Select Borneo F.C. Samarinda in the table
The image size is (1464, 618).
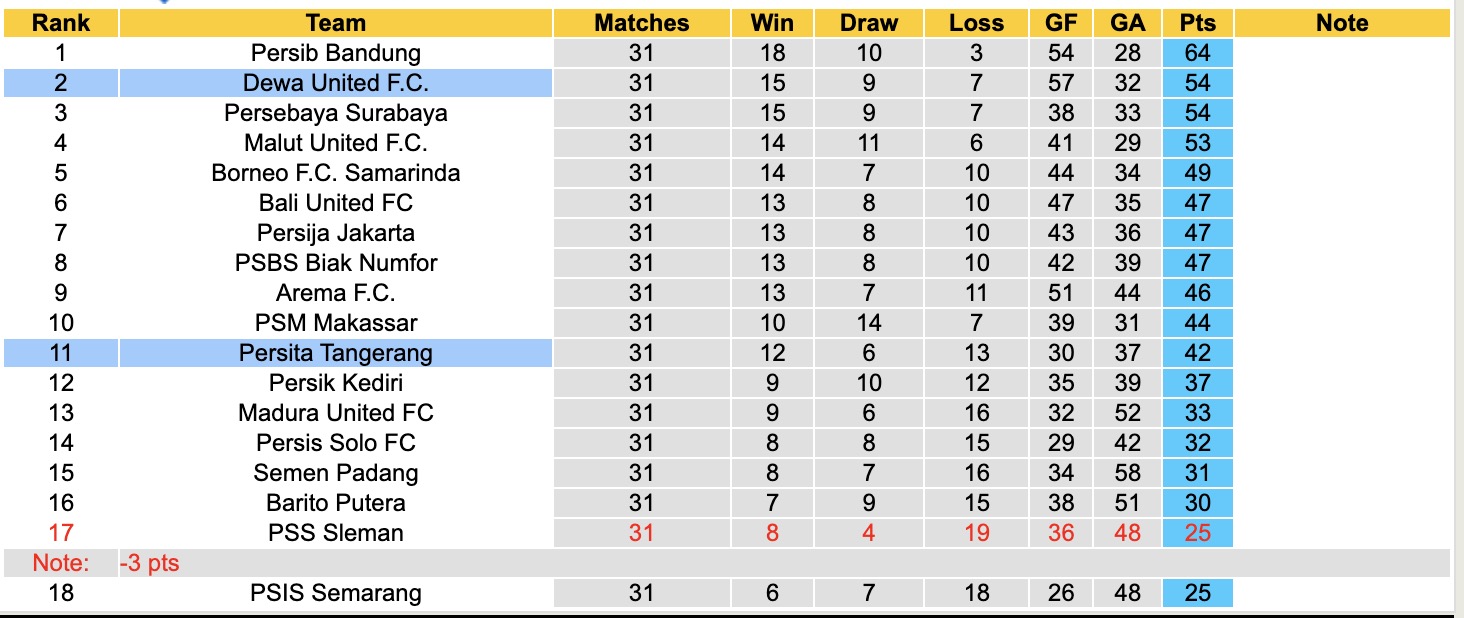(x=336, y=173)
